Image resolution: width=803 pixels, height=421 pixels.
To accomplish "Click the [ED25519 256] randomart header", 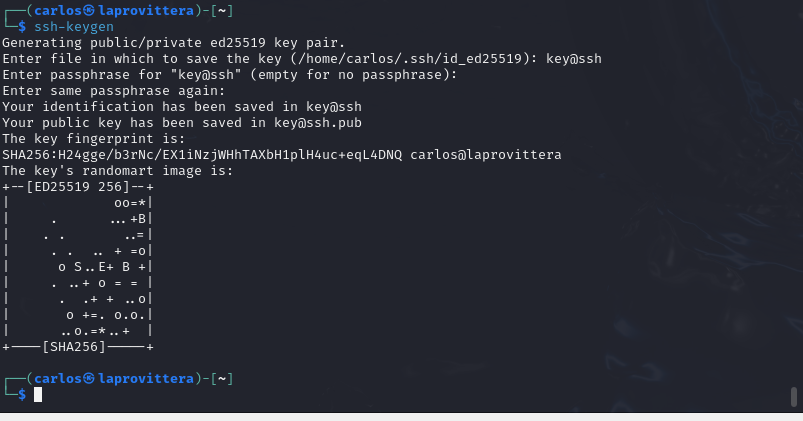I will pos(78,187).
